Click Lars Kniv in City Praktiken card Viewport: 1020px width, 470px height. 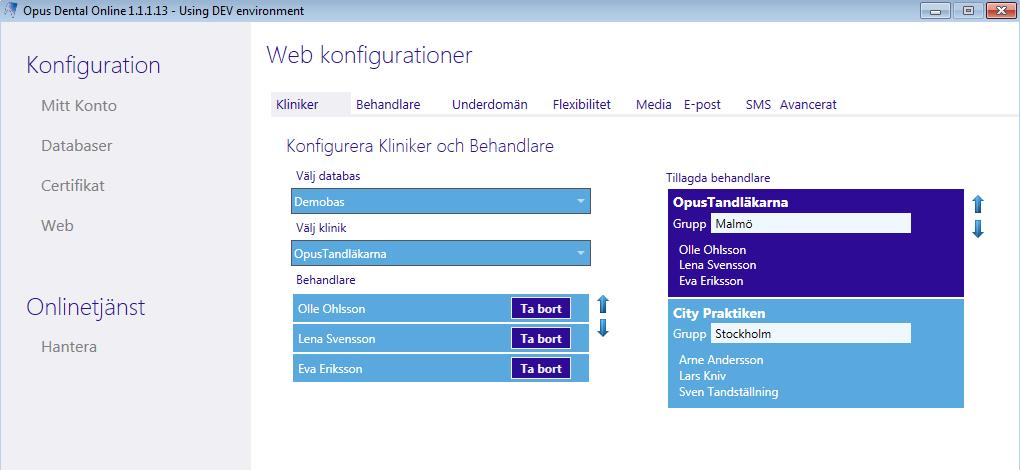(x=702, y=376)
